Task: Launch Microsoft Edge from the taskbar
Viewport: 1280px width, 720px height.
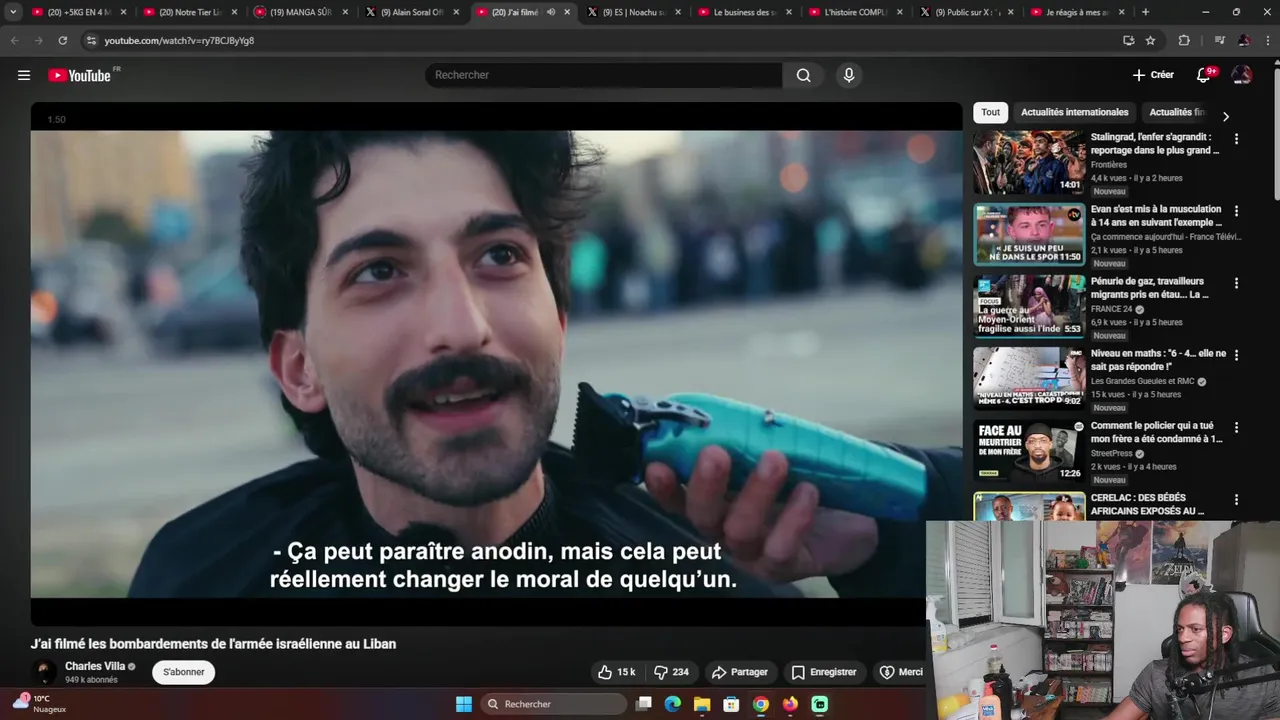Action: (673, 704)
